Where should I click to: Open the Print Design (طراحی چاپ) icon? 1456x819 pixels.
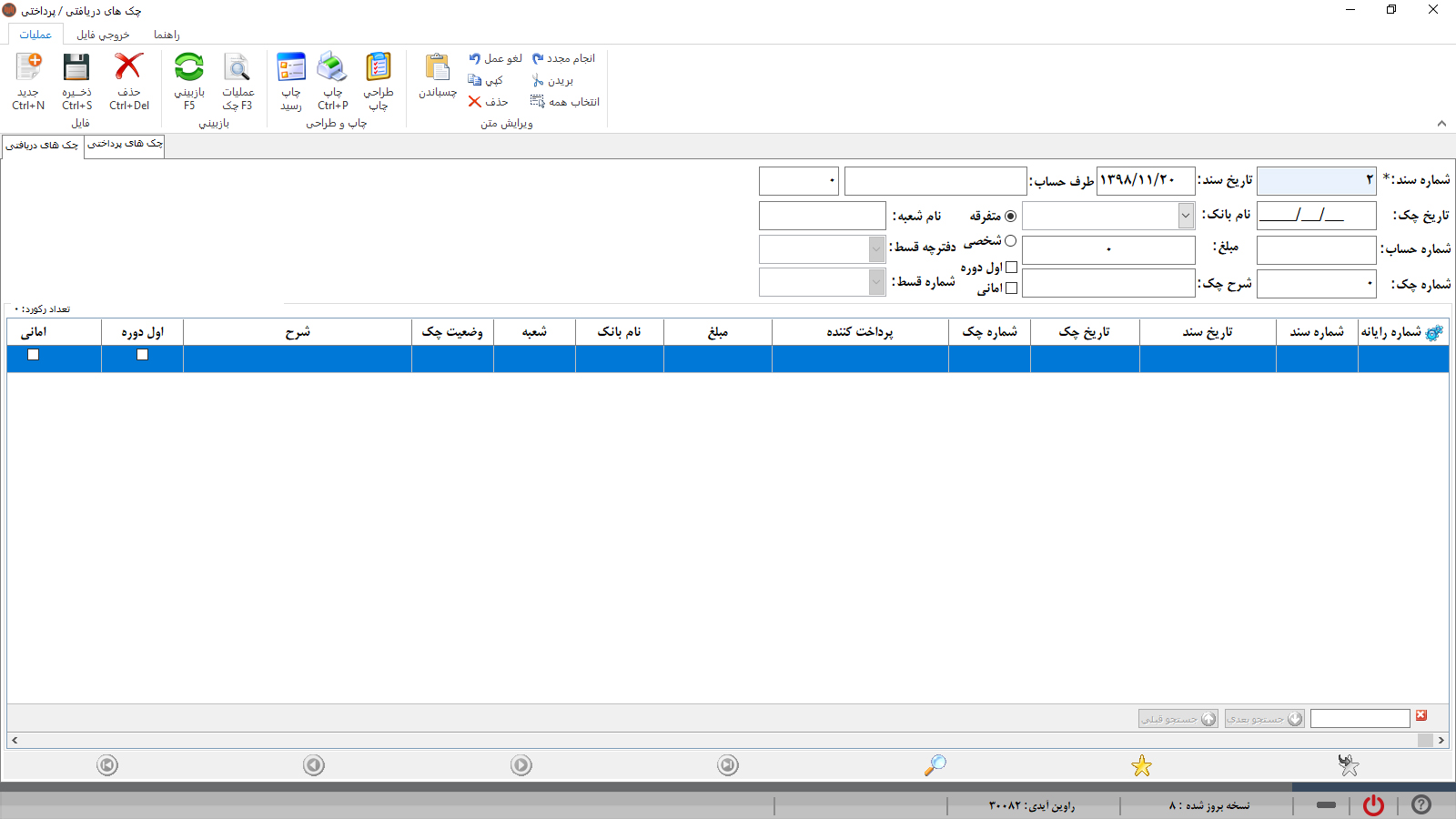(379, 69)
